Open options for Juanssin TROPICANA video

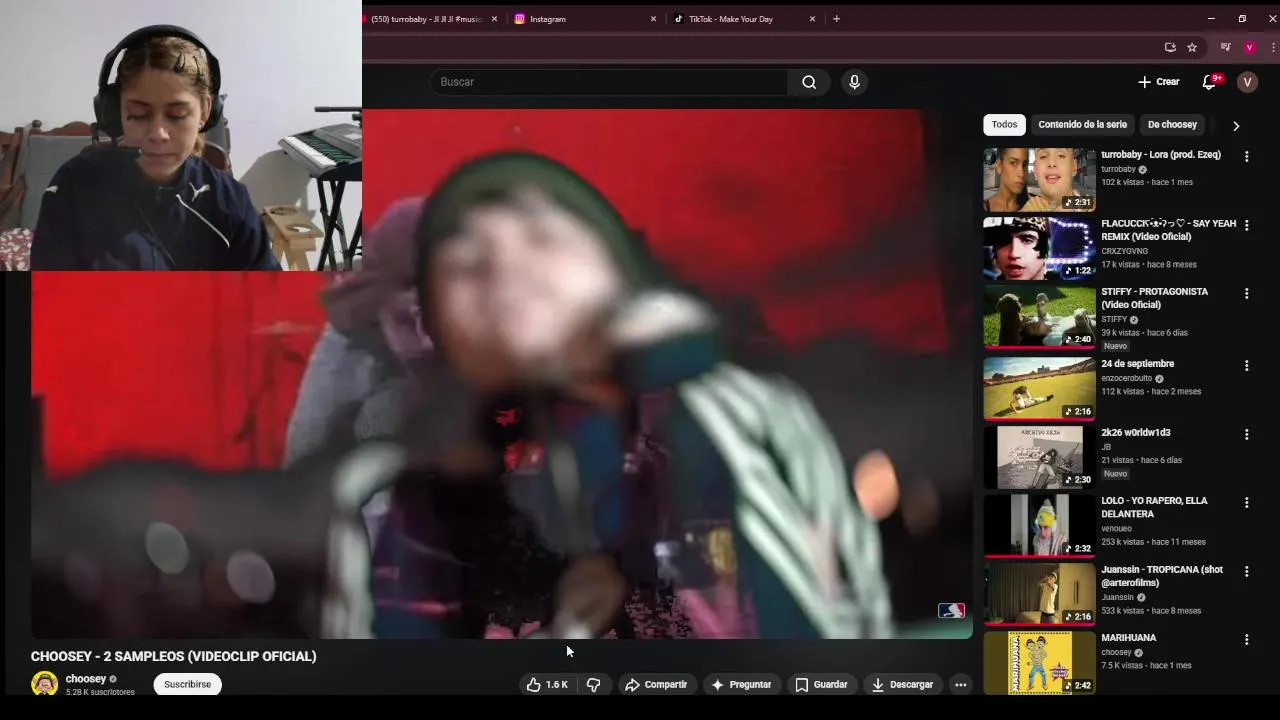tap(1246, 572)
